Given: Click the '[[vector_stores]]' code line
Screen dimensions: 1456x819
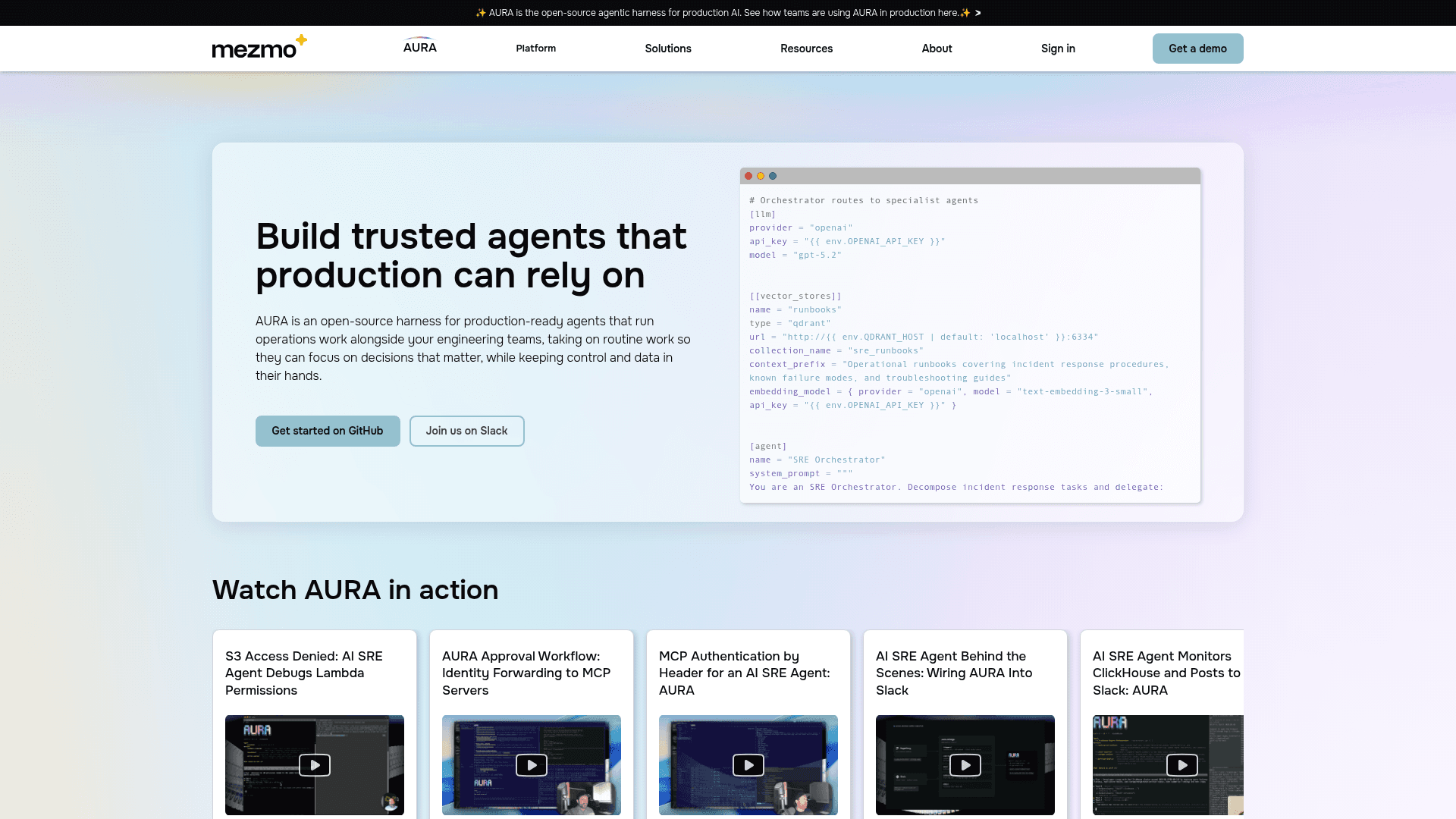Looking at the screenshot, I should [x=795, y=297].
